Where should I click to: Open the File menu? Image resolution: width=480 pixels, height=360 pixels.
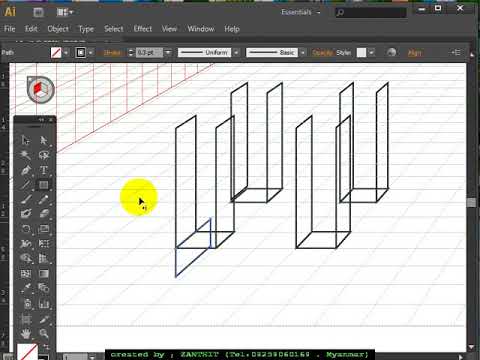point(10,29)
